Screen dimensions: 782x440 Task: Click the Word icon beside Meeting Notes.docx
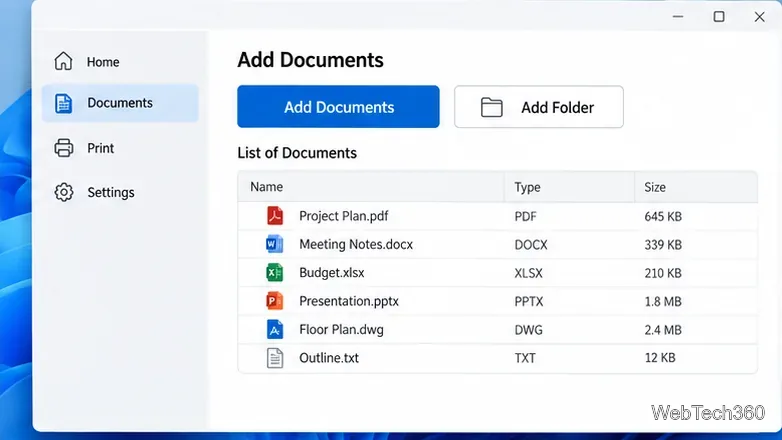point(274,244)
